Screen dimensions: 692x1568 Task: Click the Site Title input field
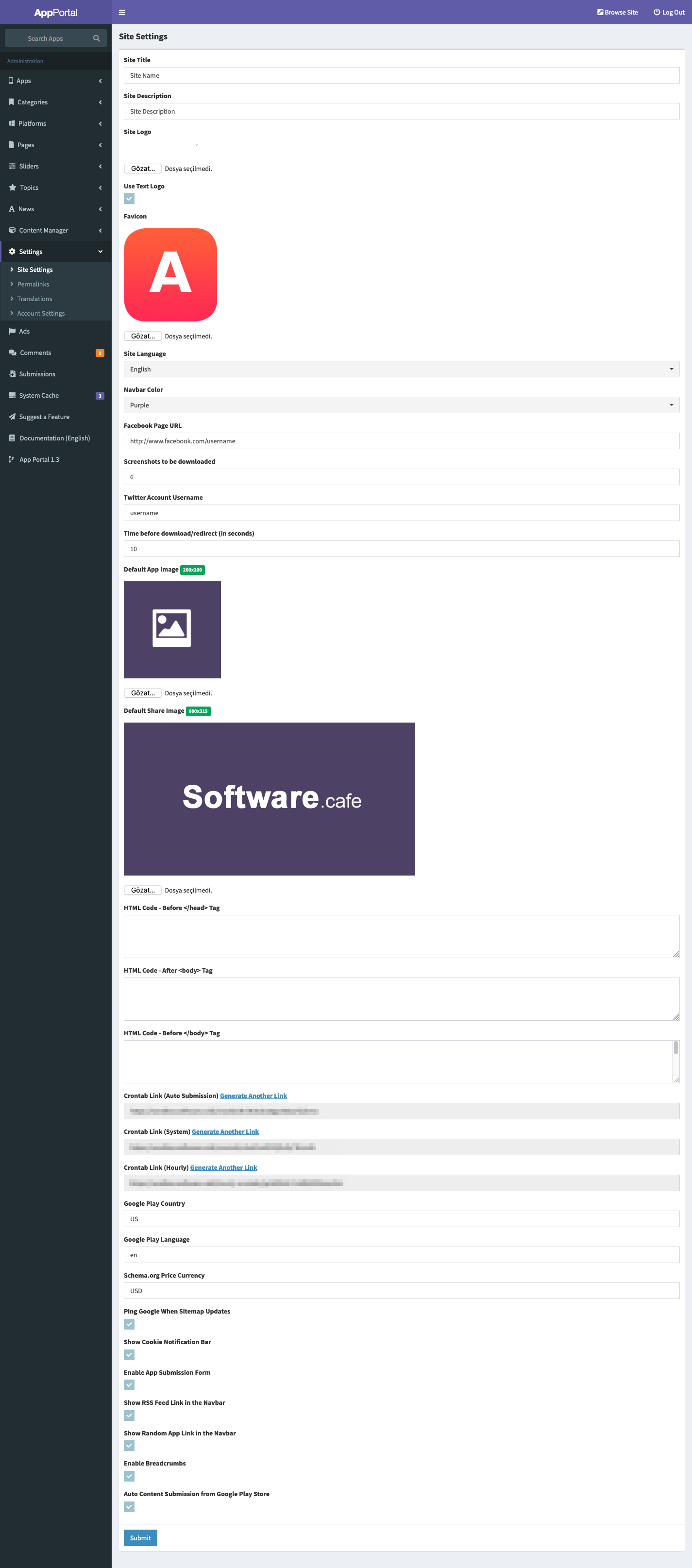pos(401,75)
